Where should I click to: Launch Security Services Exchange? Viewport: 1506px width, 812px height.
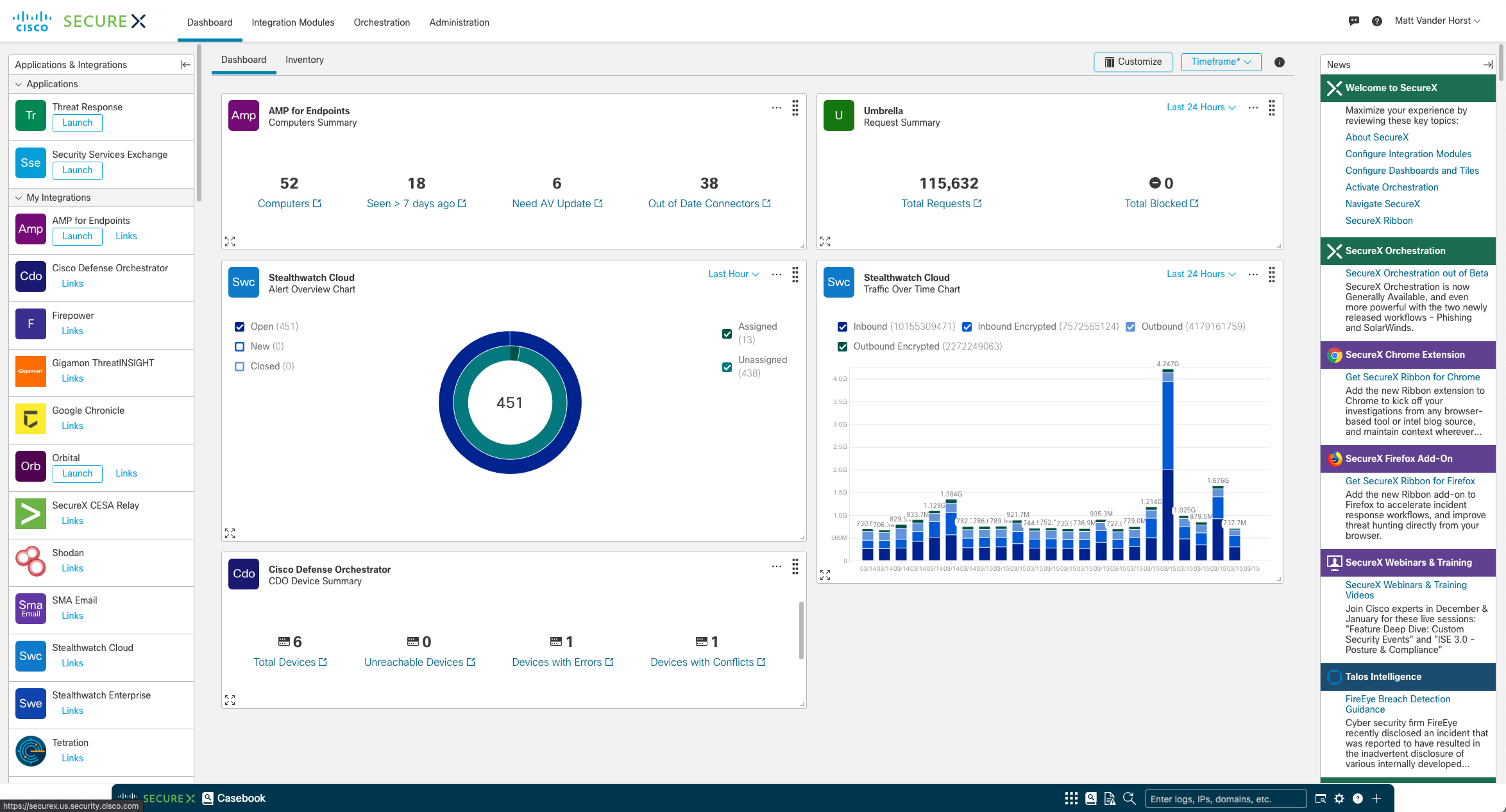click(x=76, y=170)
